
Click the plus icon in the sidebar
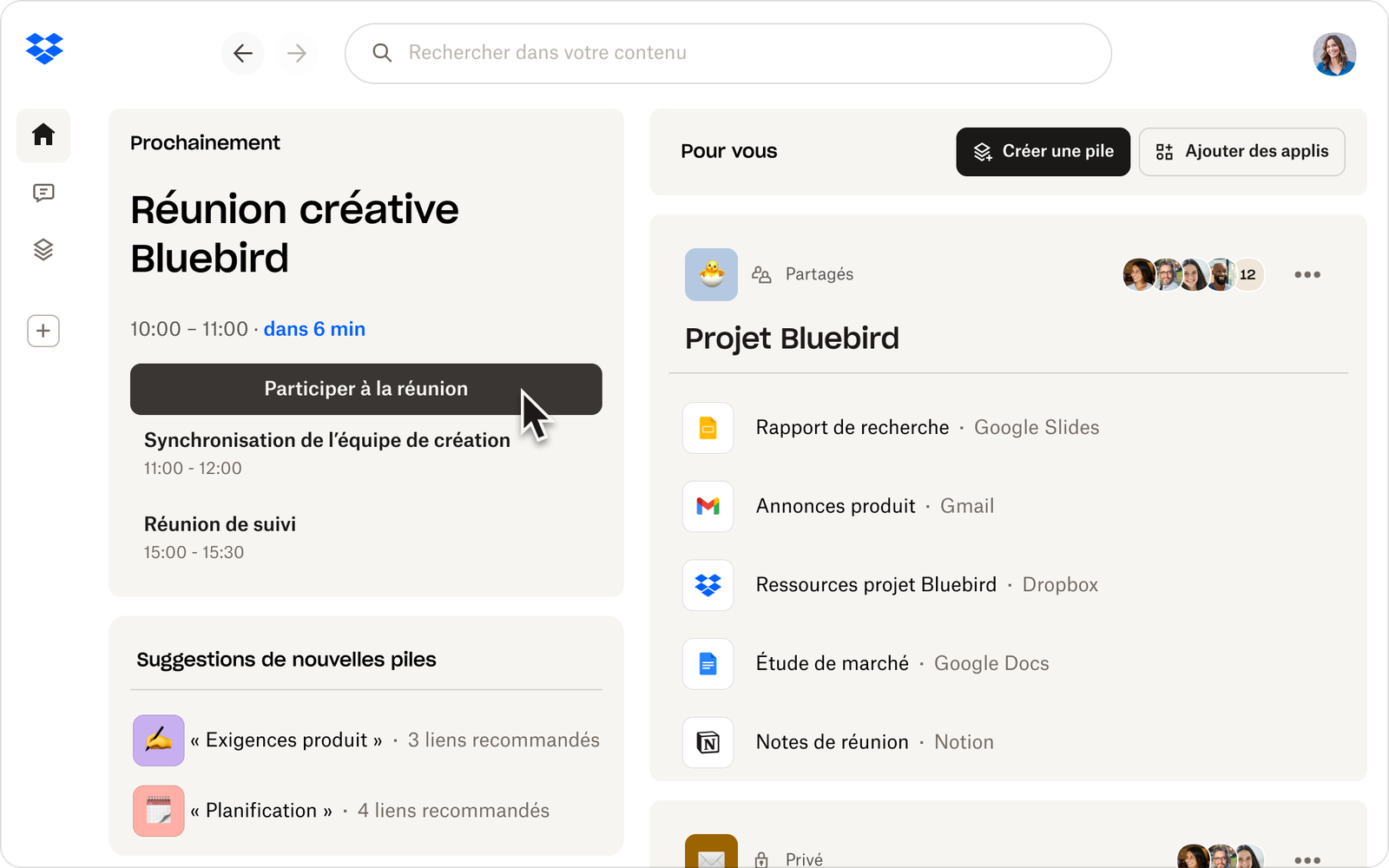[x=43, y=331]
